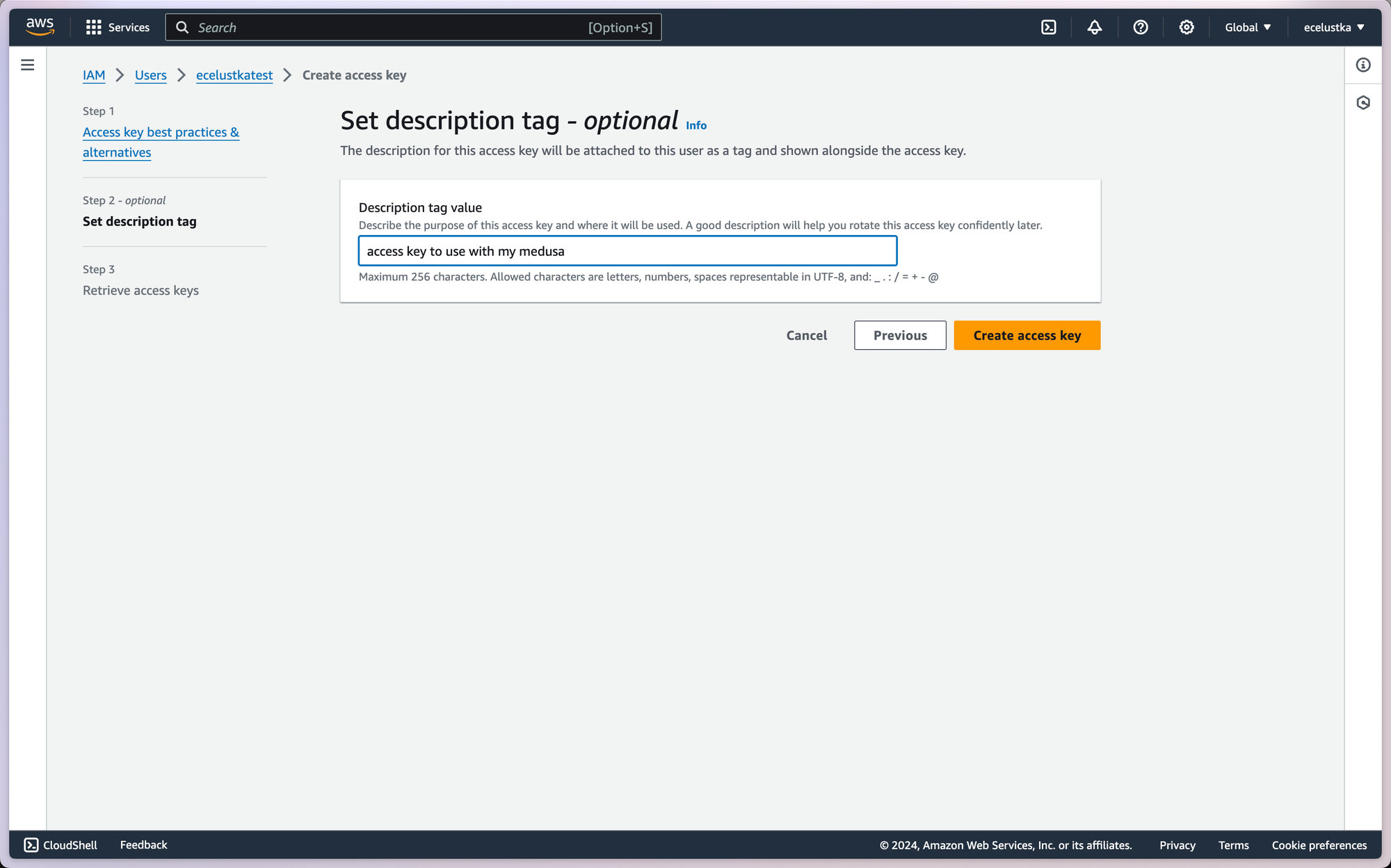The image size is (1391, 868).
Task: Open settings gear in top bar
Action: point(1186,27)
